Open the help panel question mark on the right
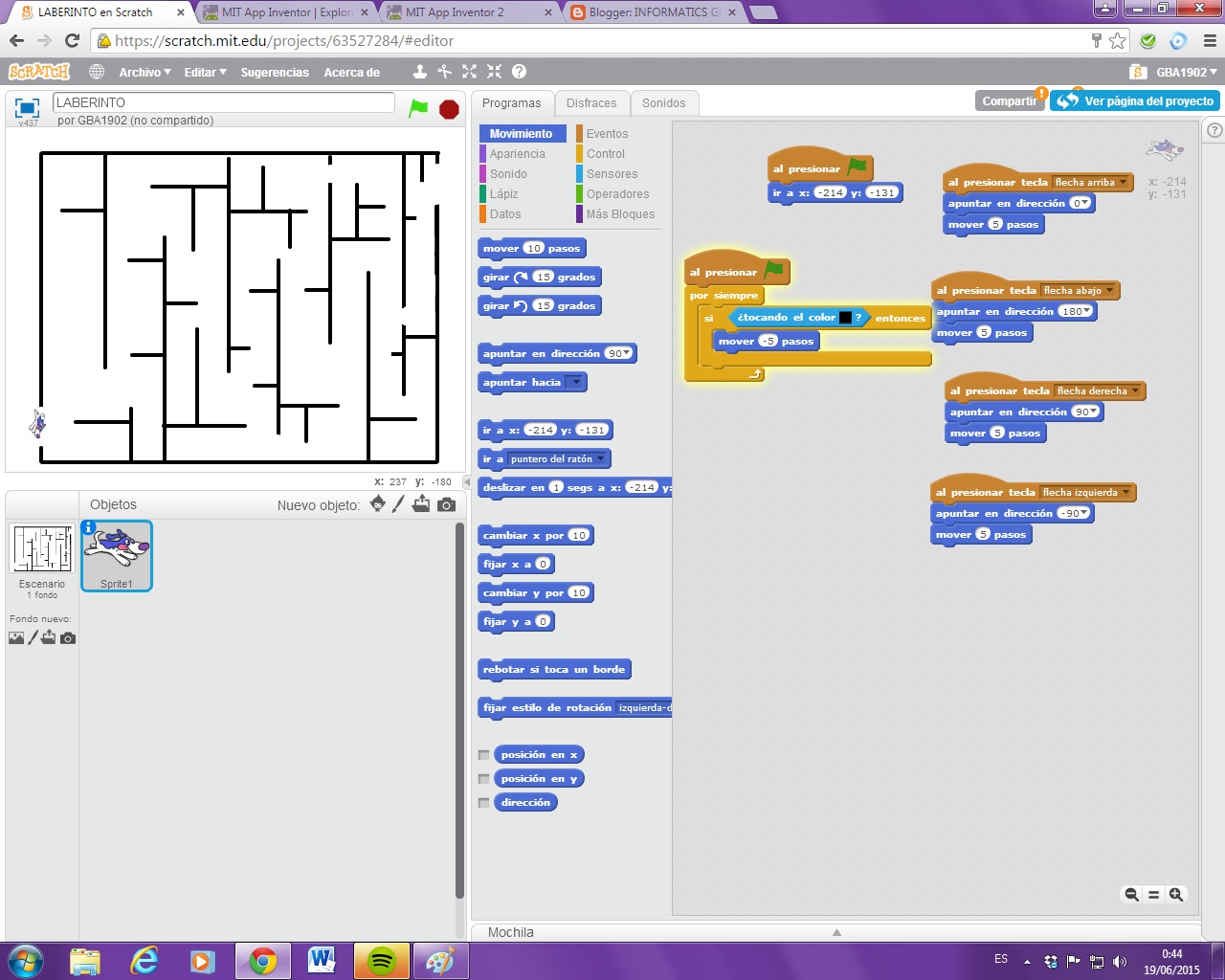 [x=1214, y=130]
